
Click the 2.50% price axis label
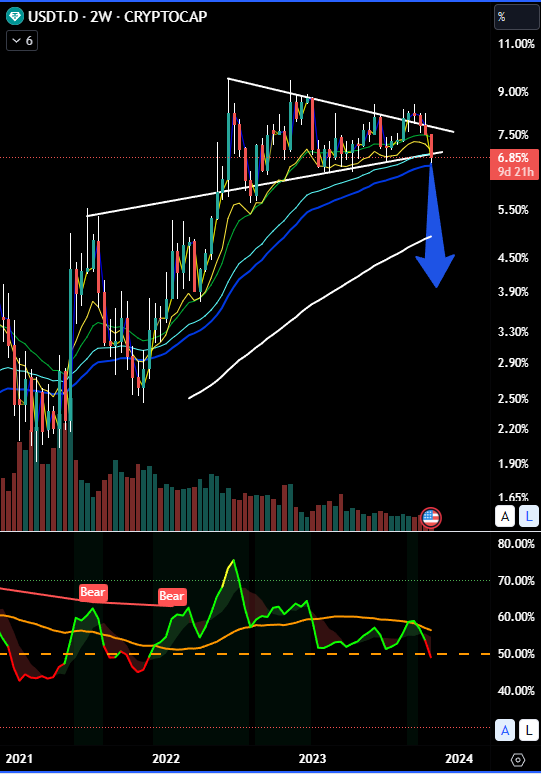[x=513, y=399]
